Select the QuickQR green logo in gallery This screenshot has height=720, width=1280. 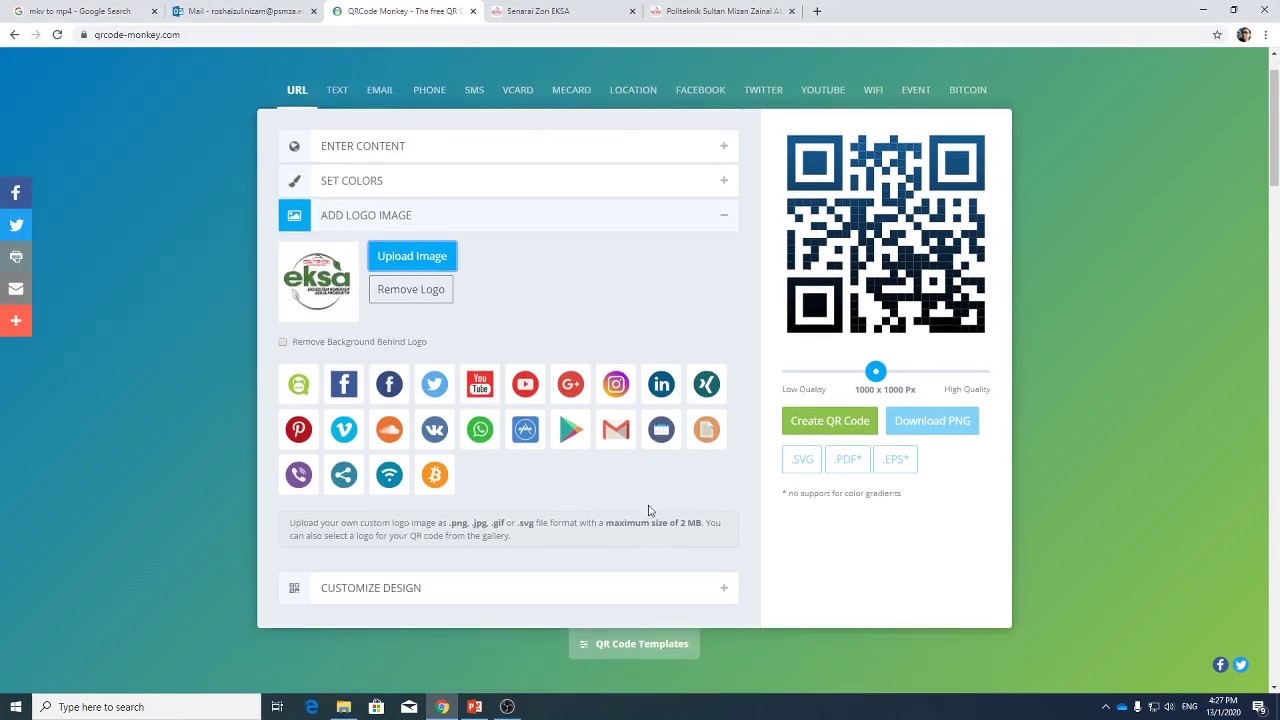[x=298, y=384]
